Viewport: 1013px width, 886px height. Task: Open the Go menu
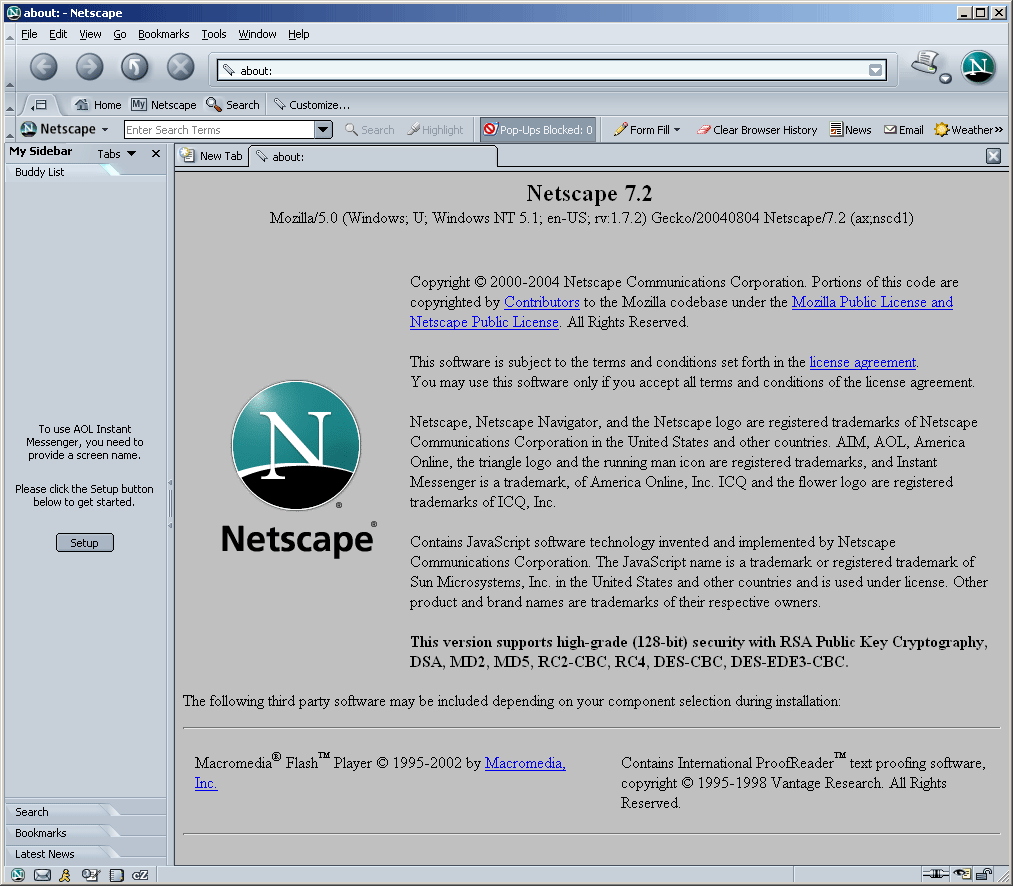120,34
